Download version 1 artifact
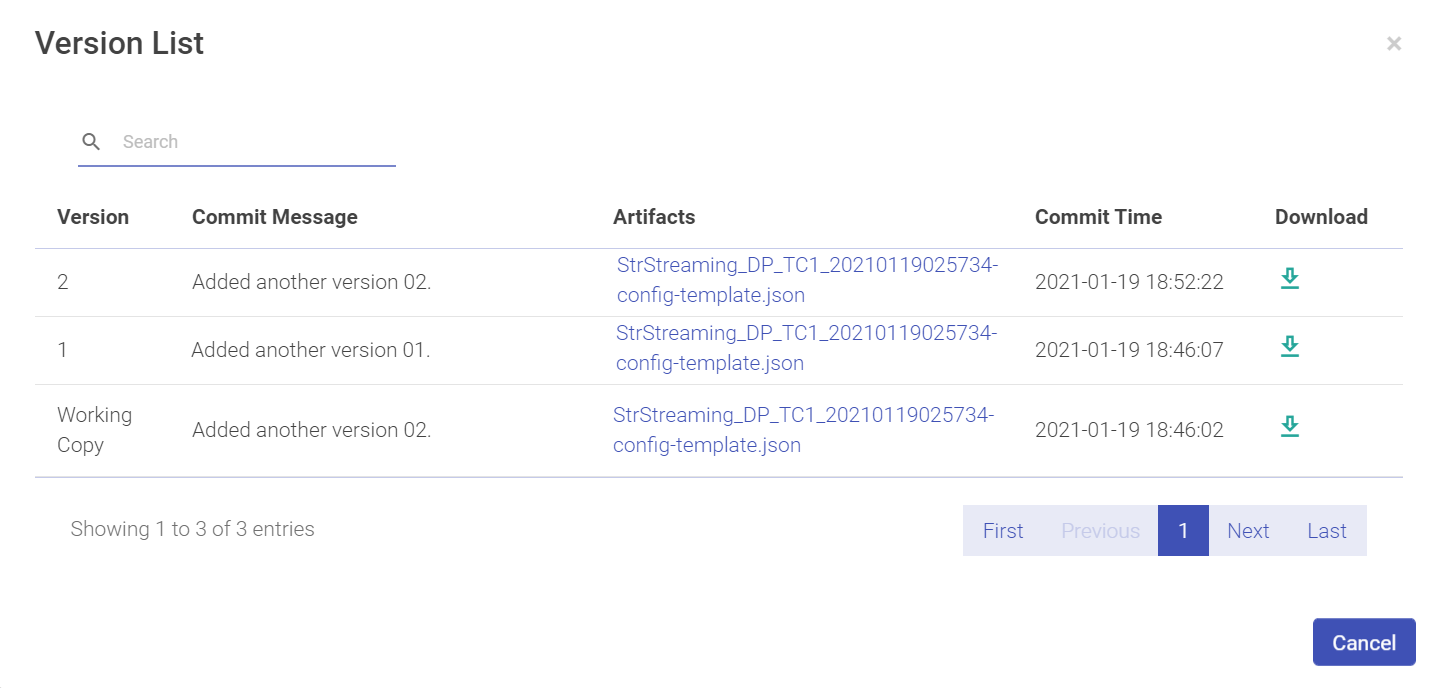 (1290, 347)
